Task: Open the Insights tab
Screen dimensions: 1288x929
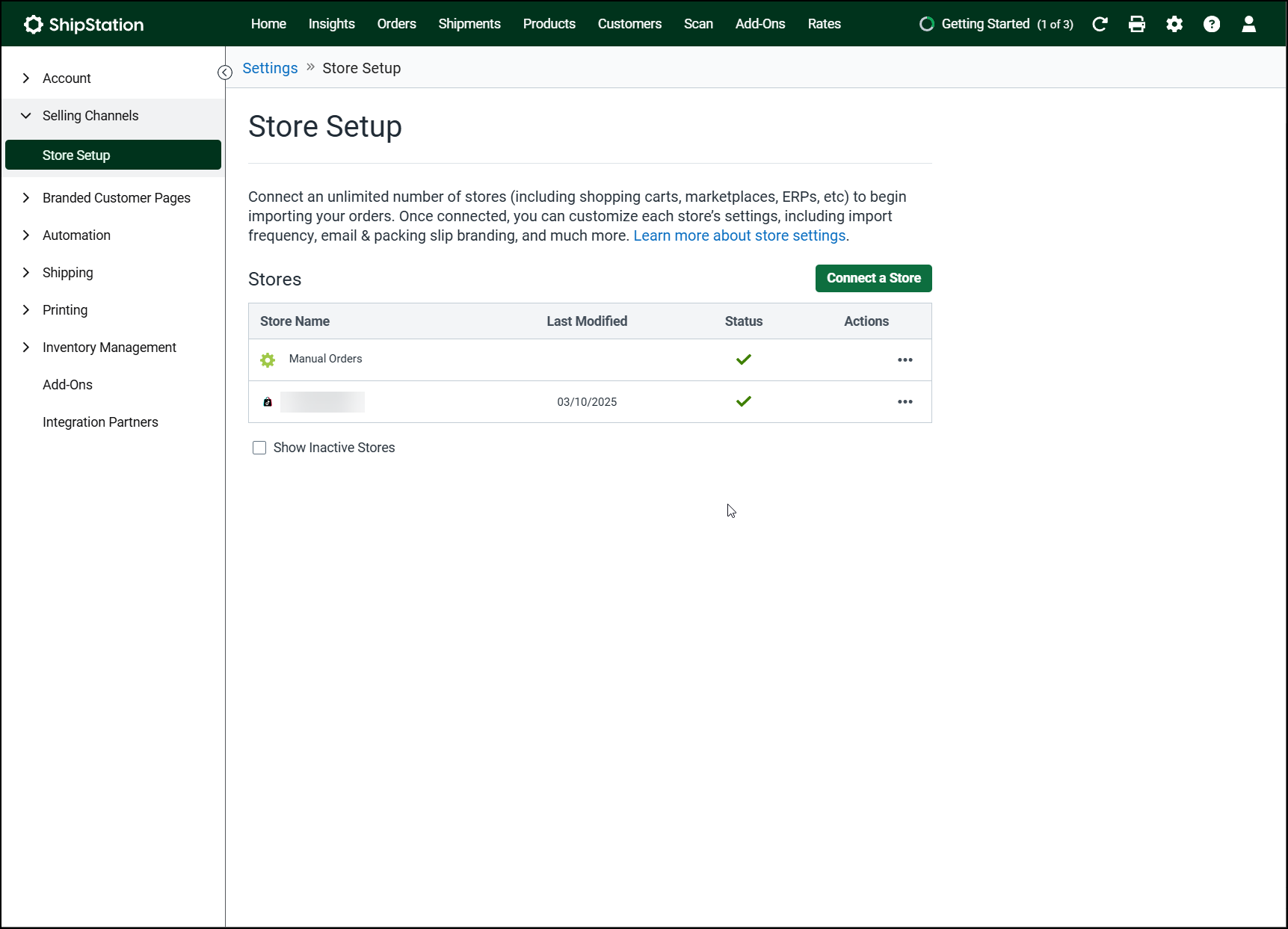Action: pos(332,24)
